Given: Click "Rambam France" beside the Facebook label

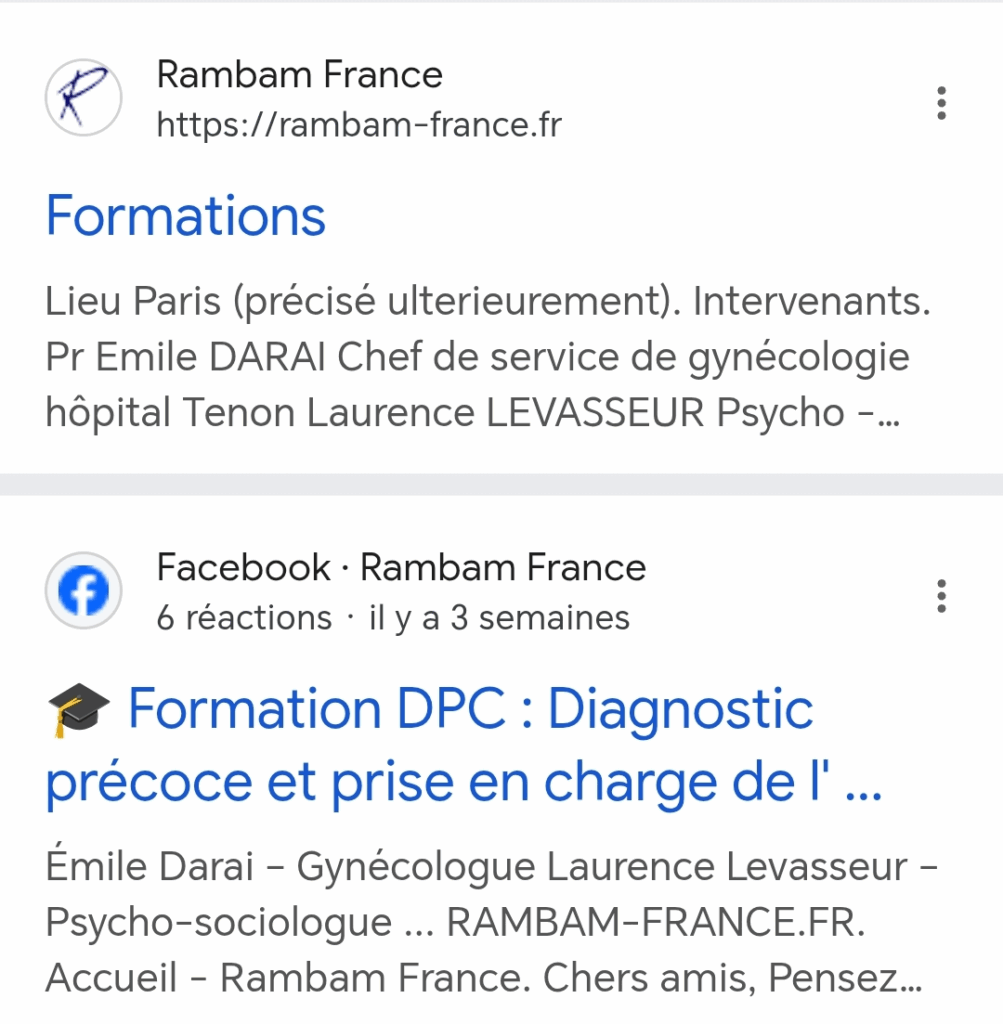Looking at the screenshot, I should click(x=503, y=568).
